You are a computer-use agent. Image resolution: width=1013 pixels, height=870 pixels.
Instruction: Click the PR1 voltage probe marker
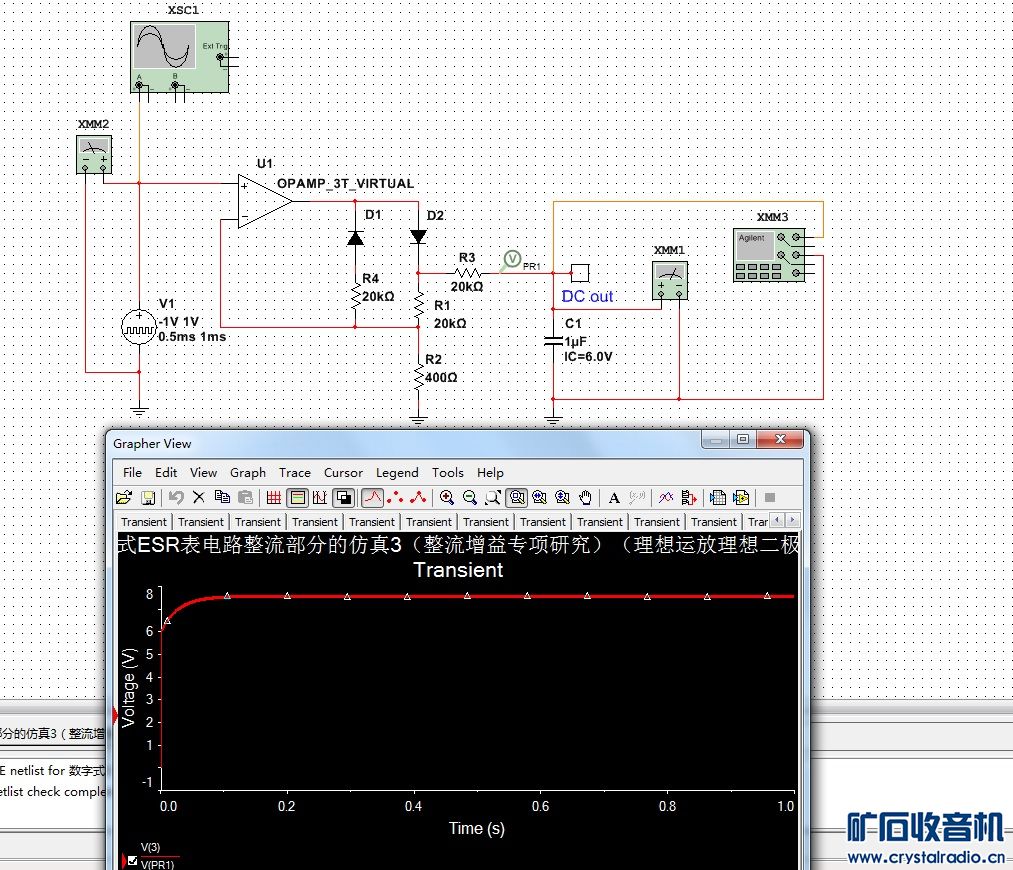click(x=512, y=259)
